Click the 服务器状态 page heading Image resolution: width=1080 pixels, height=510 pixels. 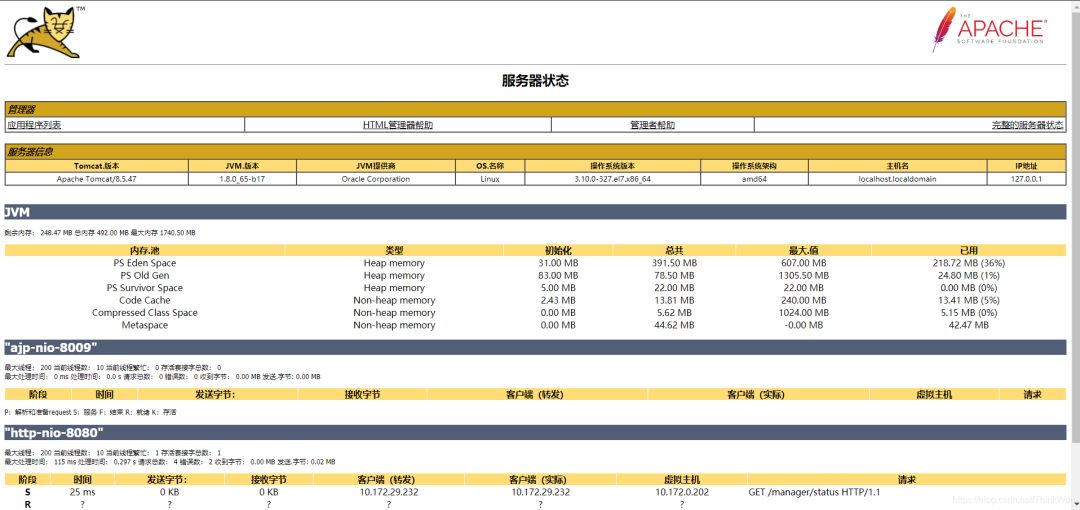pyautogui.click(x=535, y=81)
